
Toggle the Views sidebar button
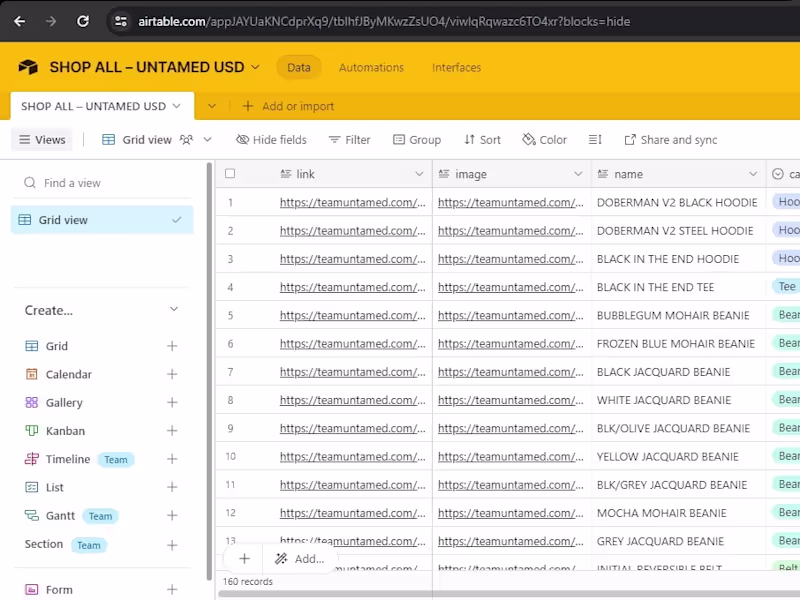(x=42, y=140)
